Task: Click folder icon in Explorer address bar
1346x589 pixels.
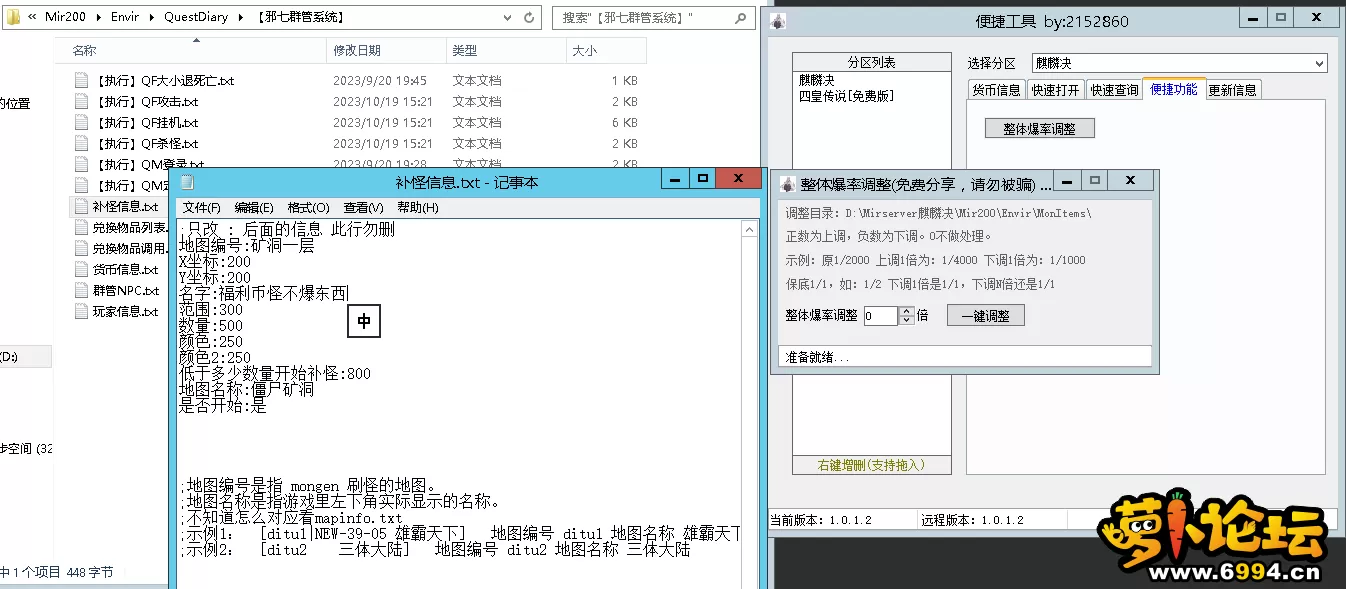Action: [x=14, y=17]
